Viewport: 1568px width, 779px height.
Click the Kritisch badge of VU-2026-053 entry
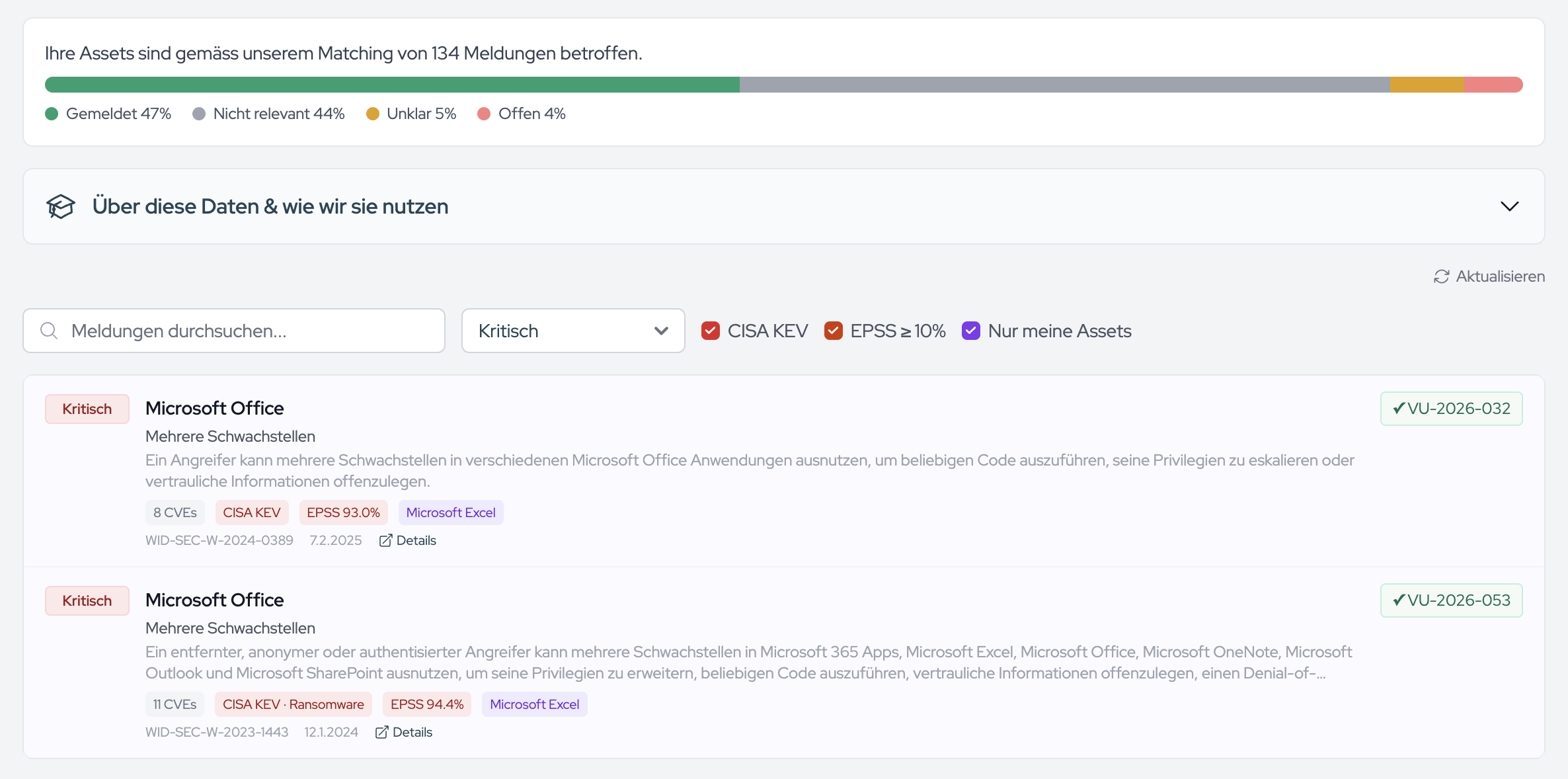point(87,600)
